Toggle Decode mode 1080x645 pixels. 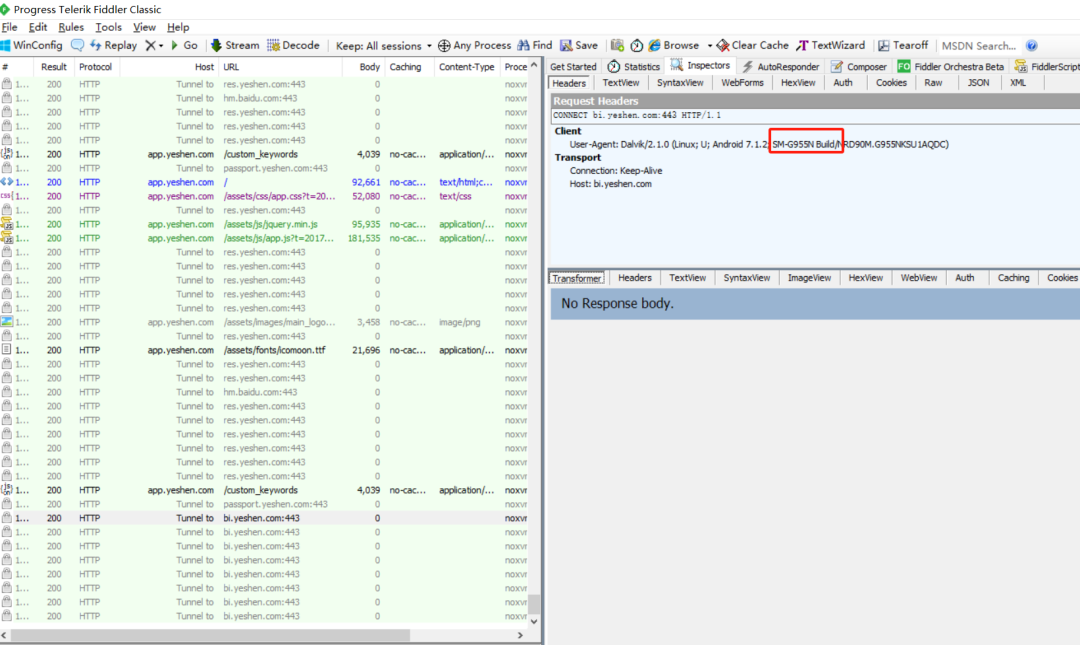coord(293,45)
